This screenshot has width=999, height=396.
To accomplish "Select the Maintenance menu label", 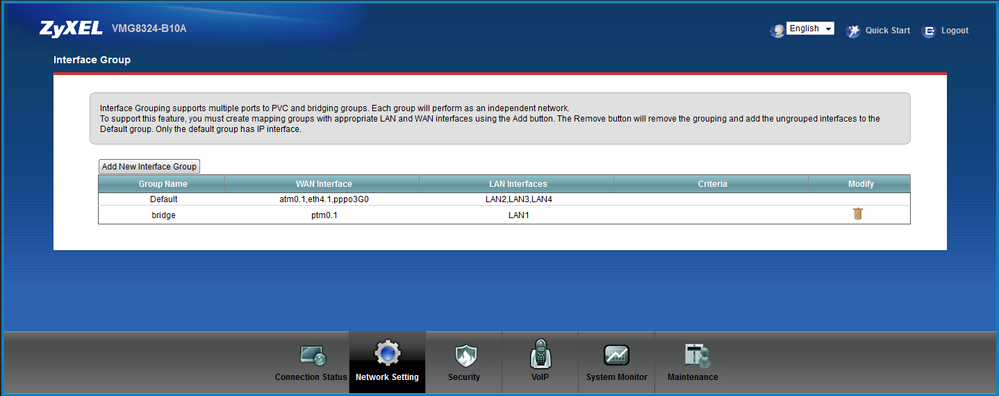I will tap(693, 377).
